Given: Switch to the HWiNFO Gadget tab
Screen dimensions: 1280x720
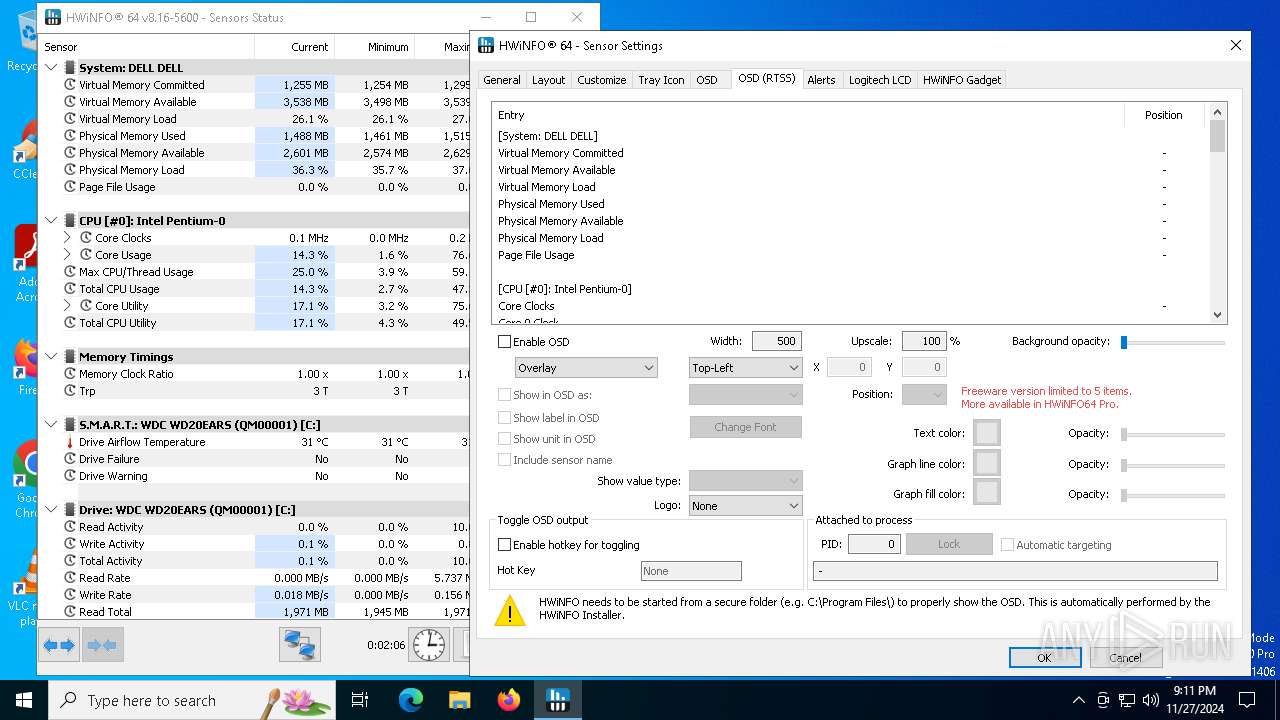Looking at the screenshot, I should (962, 80).
